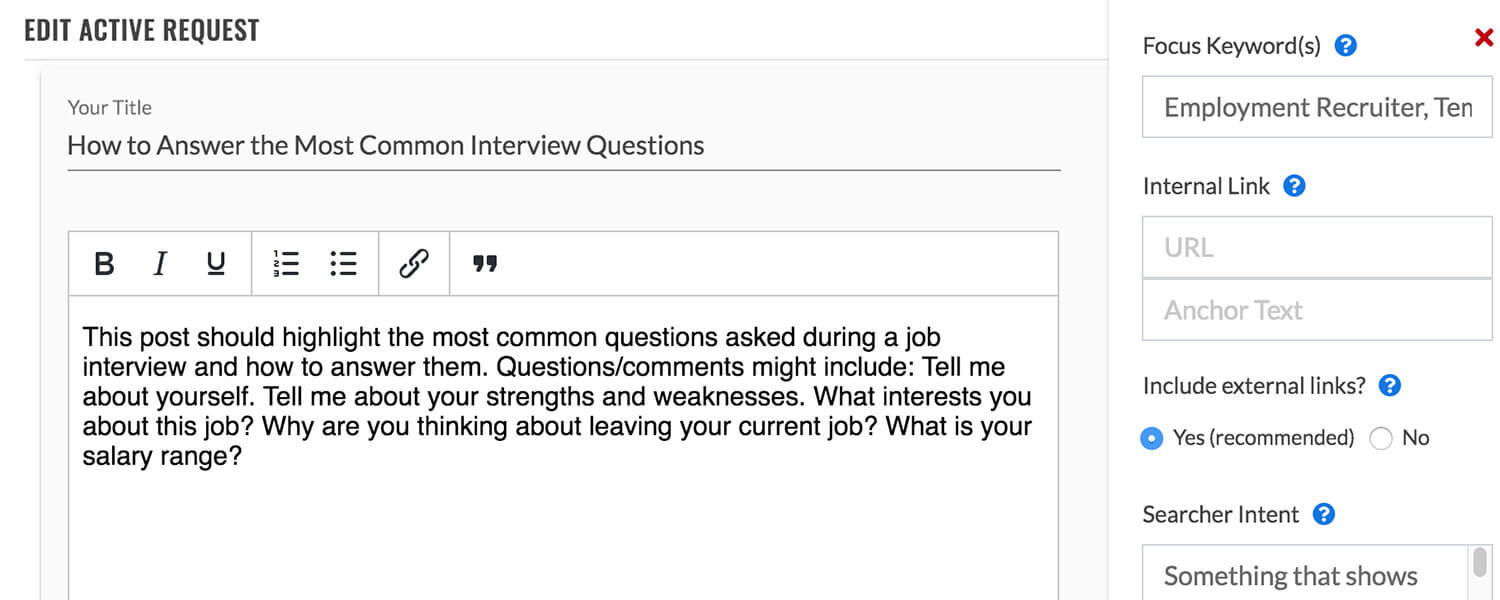Select Yes (recommended) radio option

(1152, 439)
